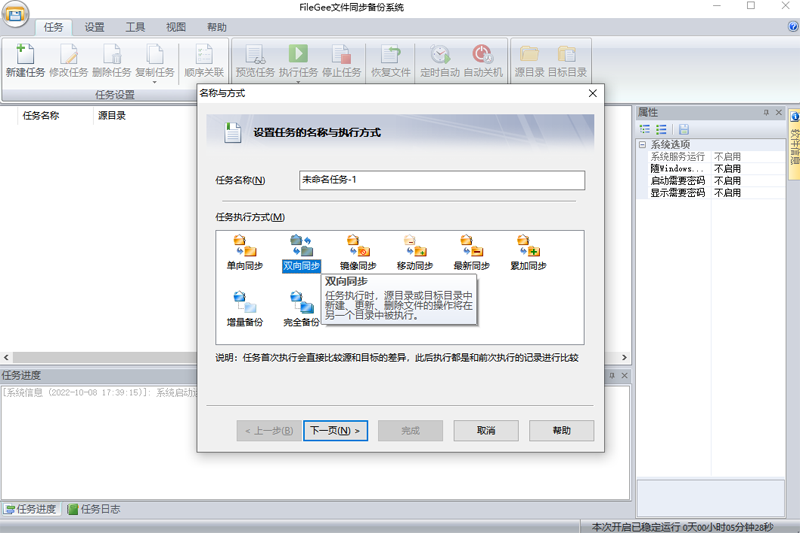Select the 显示需要密码 property row
Viewport: 800px width, 533px height.
pos(710,193)
